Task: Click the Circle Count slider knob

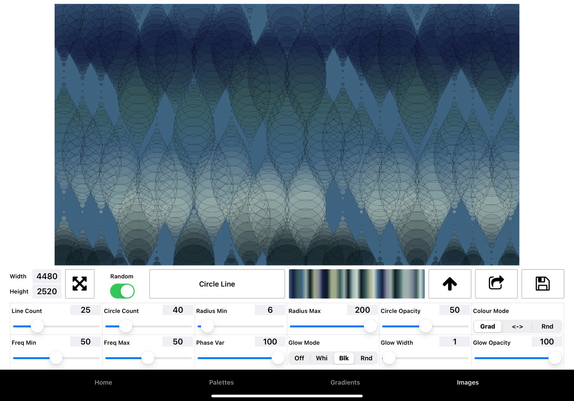Action: [126, 326]
